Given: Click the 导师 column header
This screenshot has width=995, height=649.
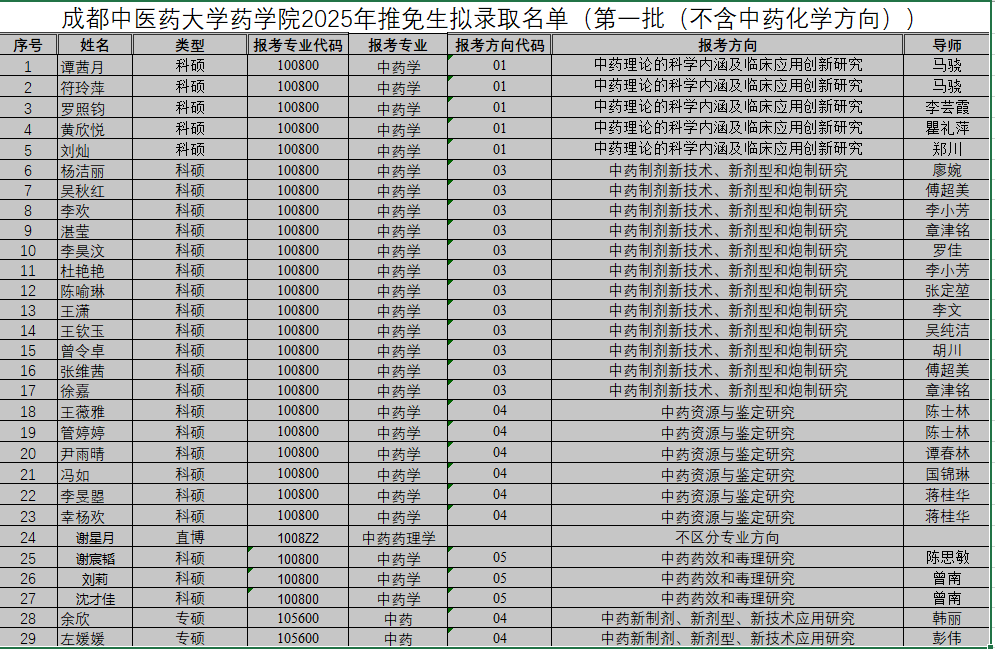Looking at the screenshot, I should click(x=947, y=46).
